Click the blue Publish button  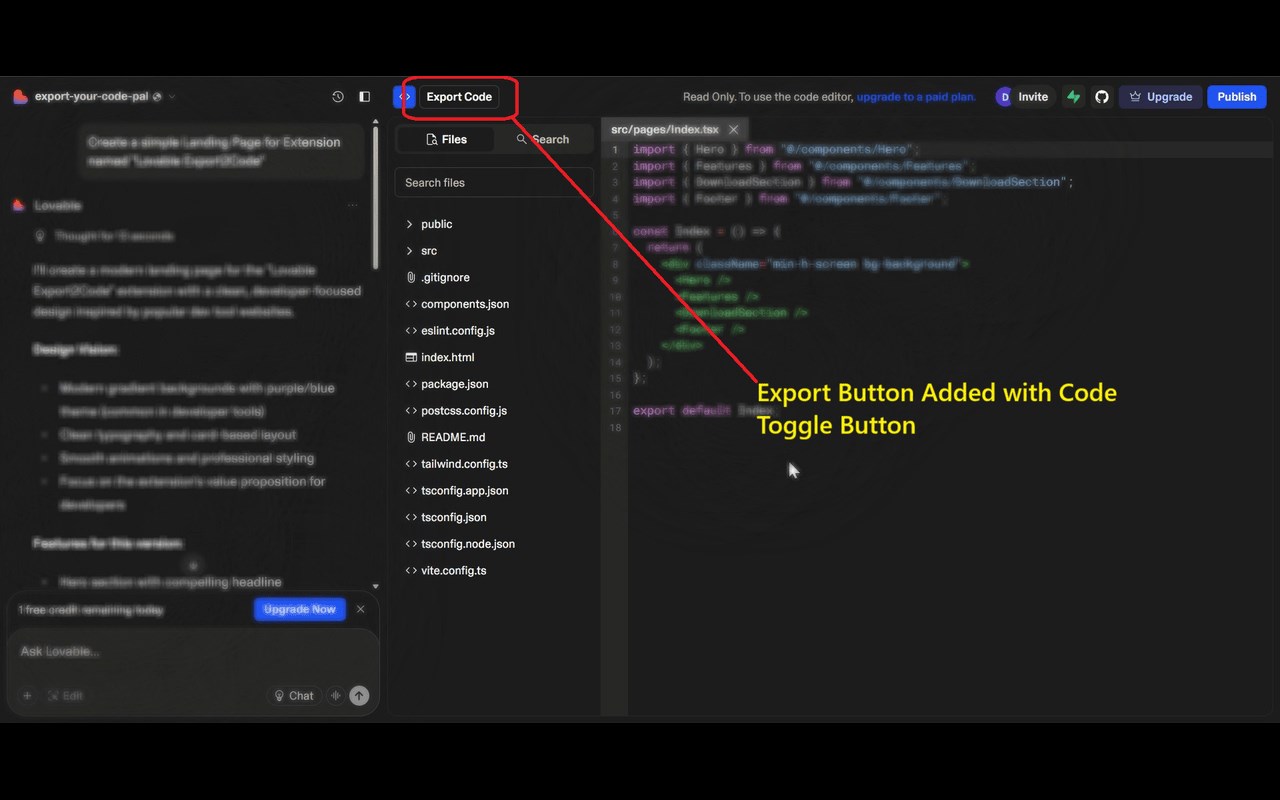click(1237, 97)
